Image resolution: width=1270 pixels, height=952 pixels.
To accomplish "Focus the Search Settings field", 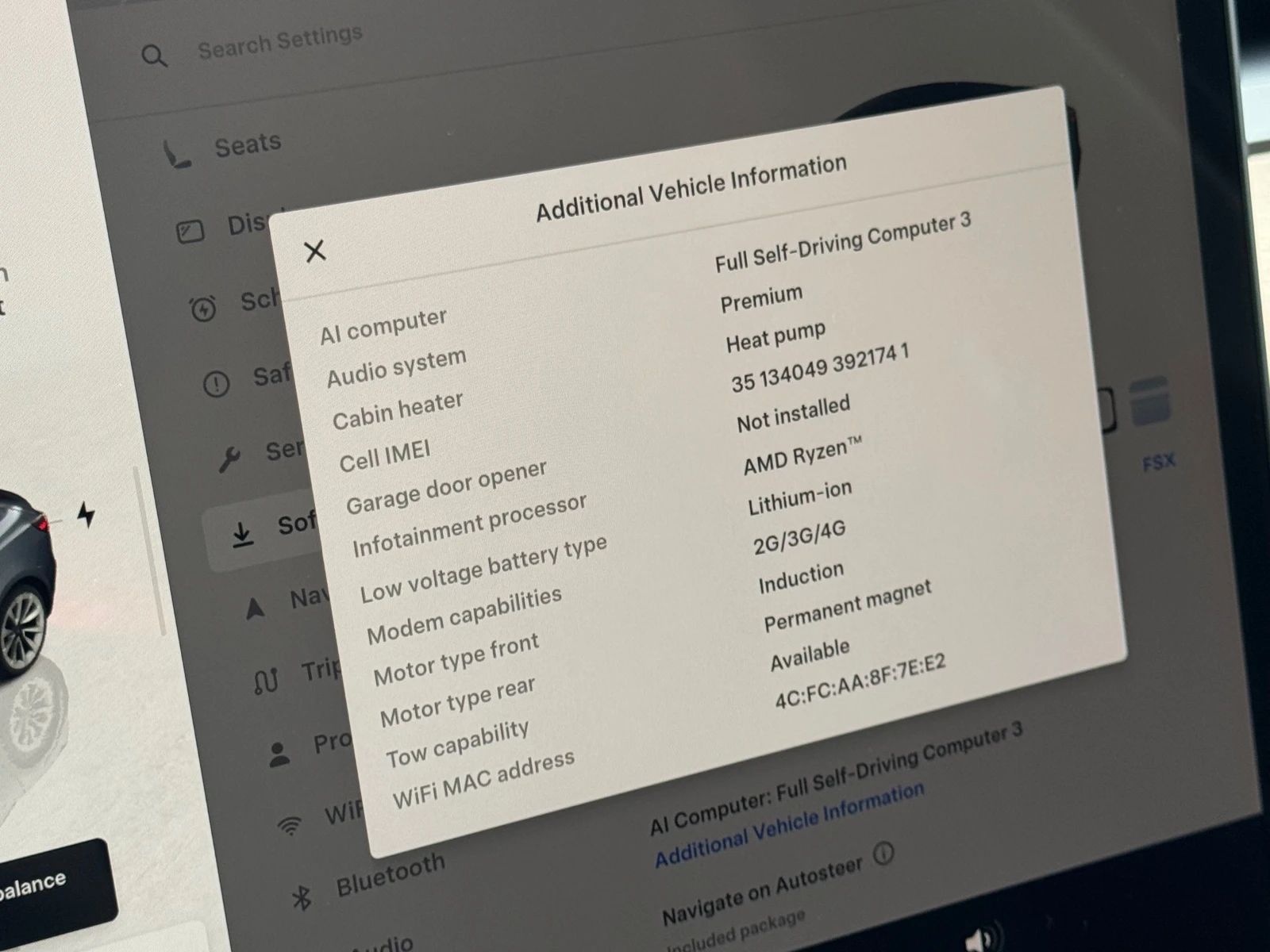I will pyautogui.click(x=279, y=42).
